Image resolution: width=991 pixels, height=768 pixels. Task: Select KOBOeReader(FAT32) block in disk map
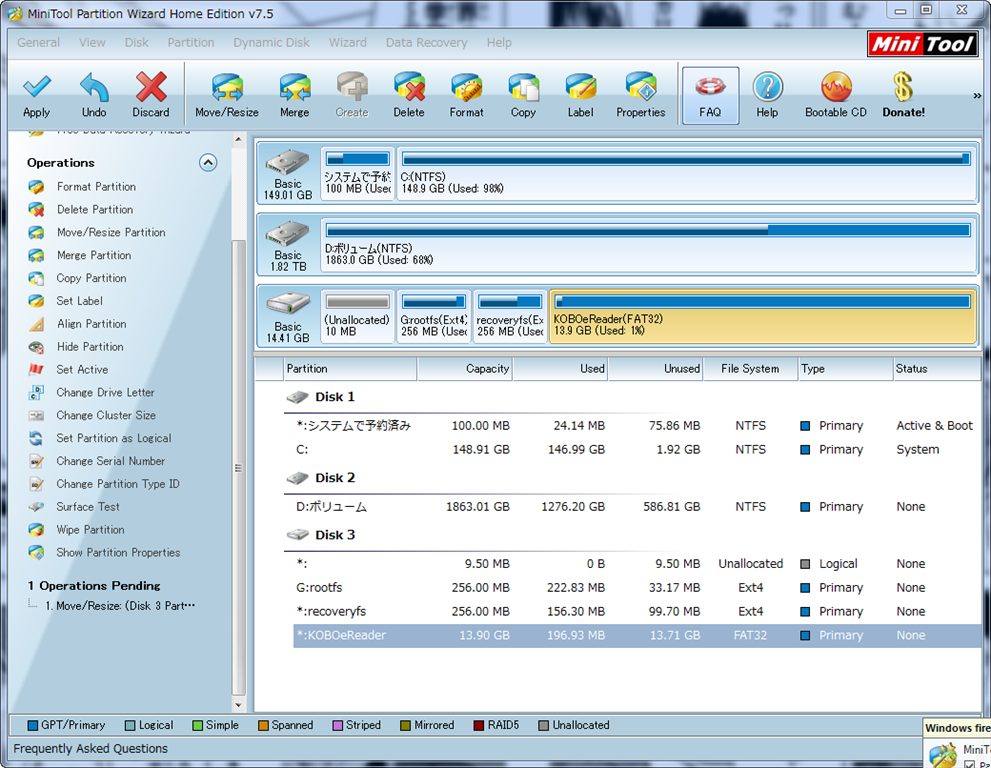click(763, 317)
